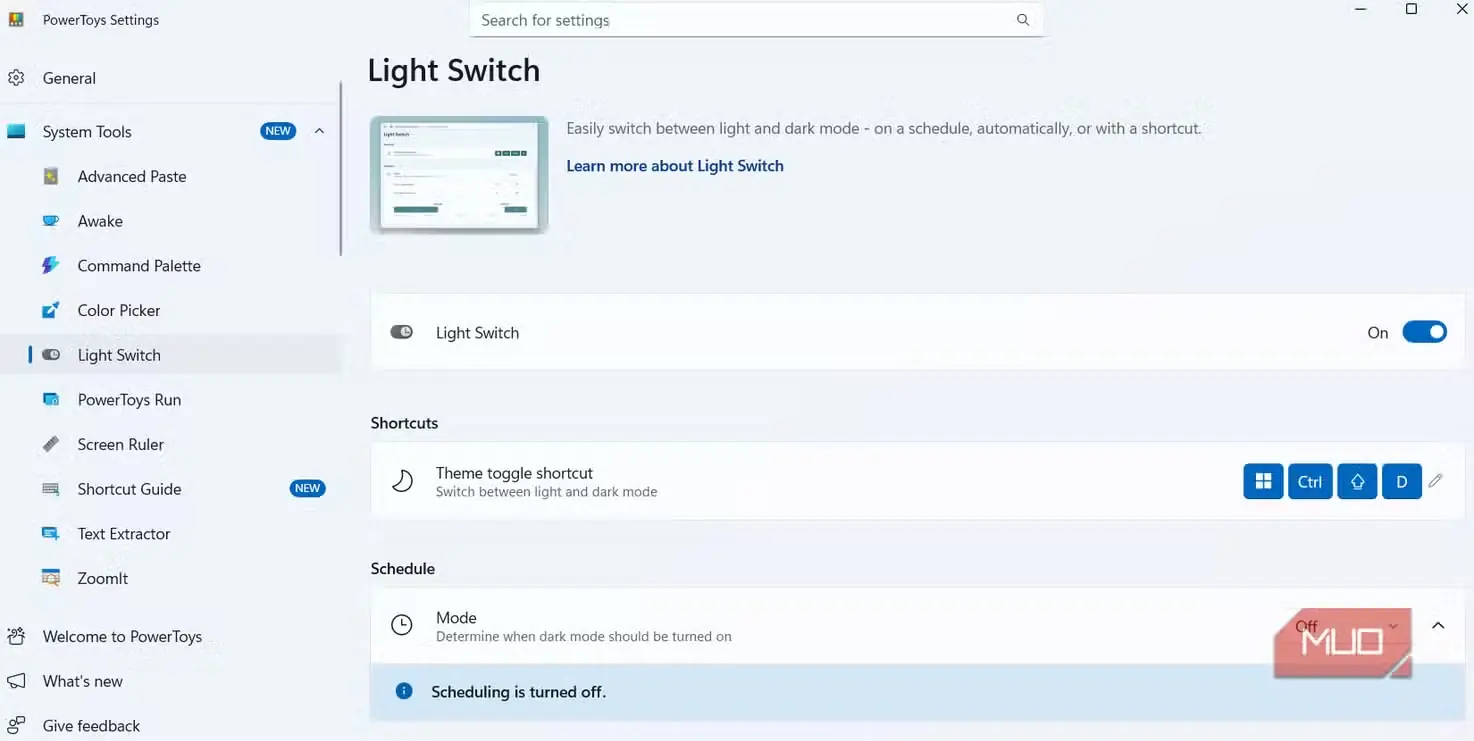Click the Color Picker dropper icon
1474x741 pixels.
(x=51, y=310)
